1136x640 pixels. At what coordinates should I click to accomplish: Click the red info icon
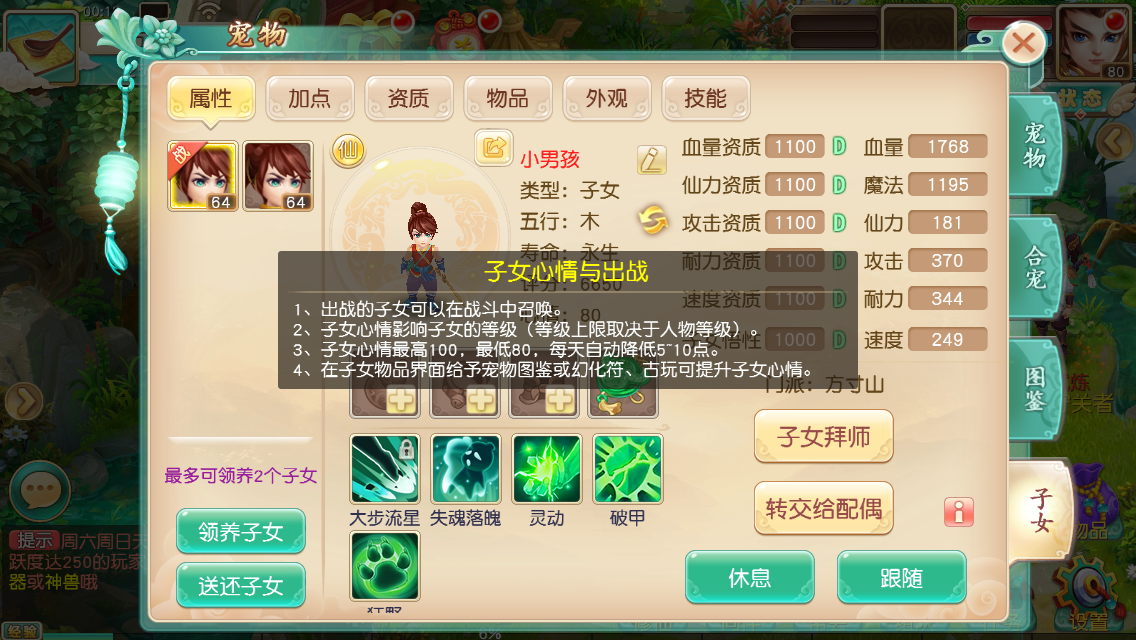pos(958,512)
